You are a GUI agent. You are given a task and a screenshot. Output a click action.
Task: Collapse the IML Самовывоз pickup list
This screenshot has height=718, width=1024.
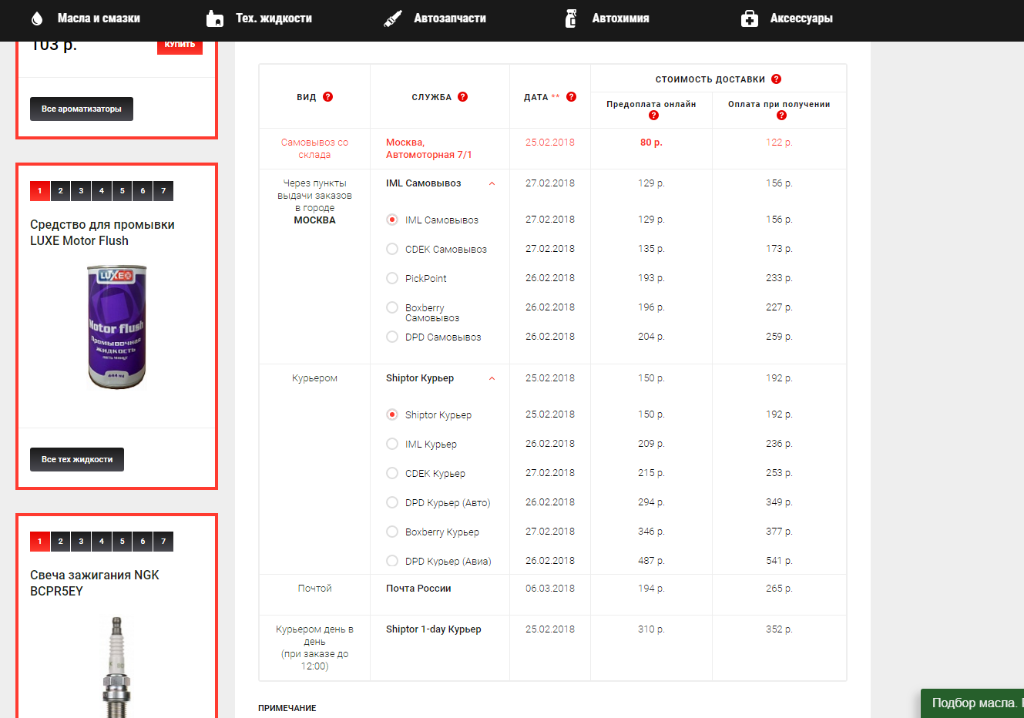(x=492, y=184)
